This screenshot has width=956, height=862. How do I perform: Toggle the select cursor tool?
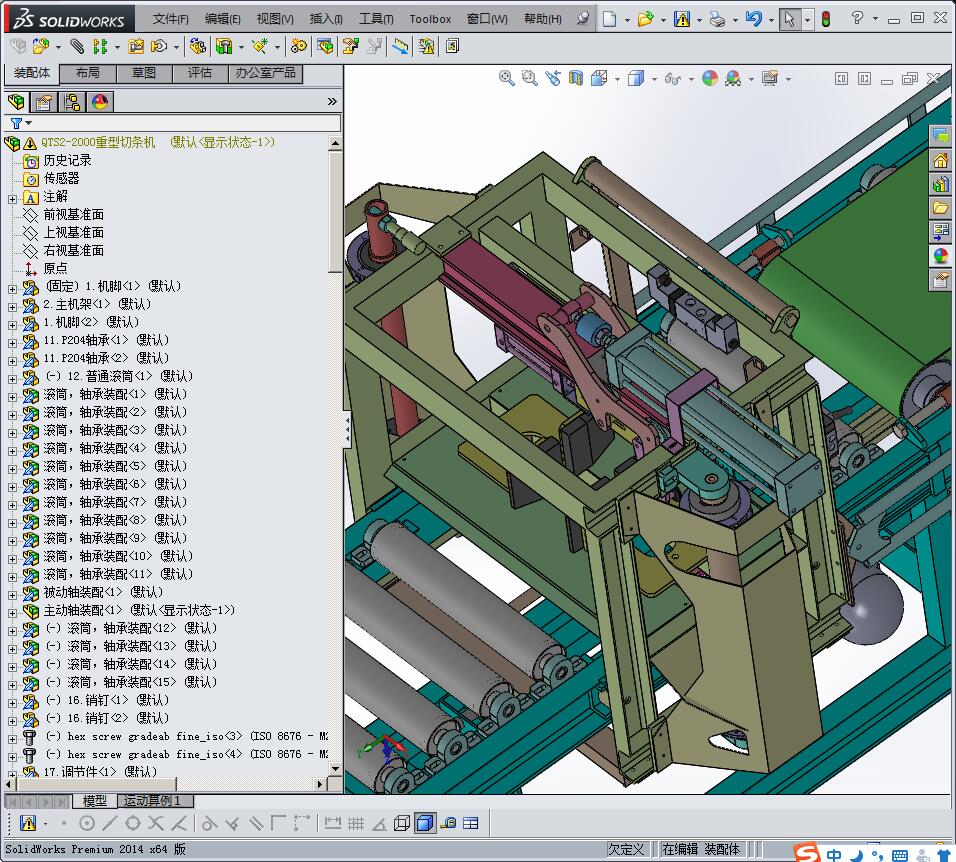click(790, 19)
